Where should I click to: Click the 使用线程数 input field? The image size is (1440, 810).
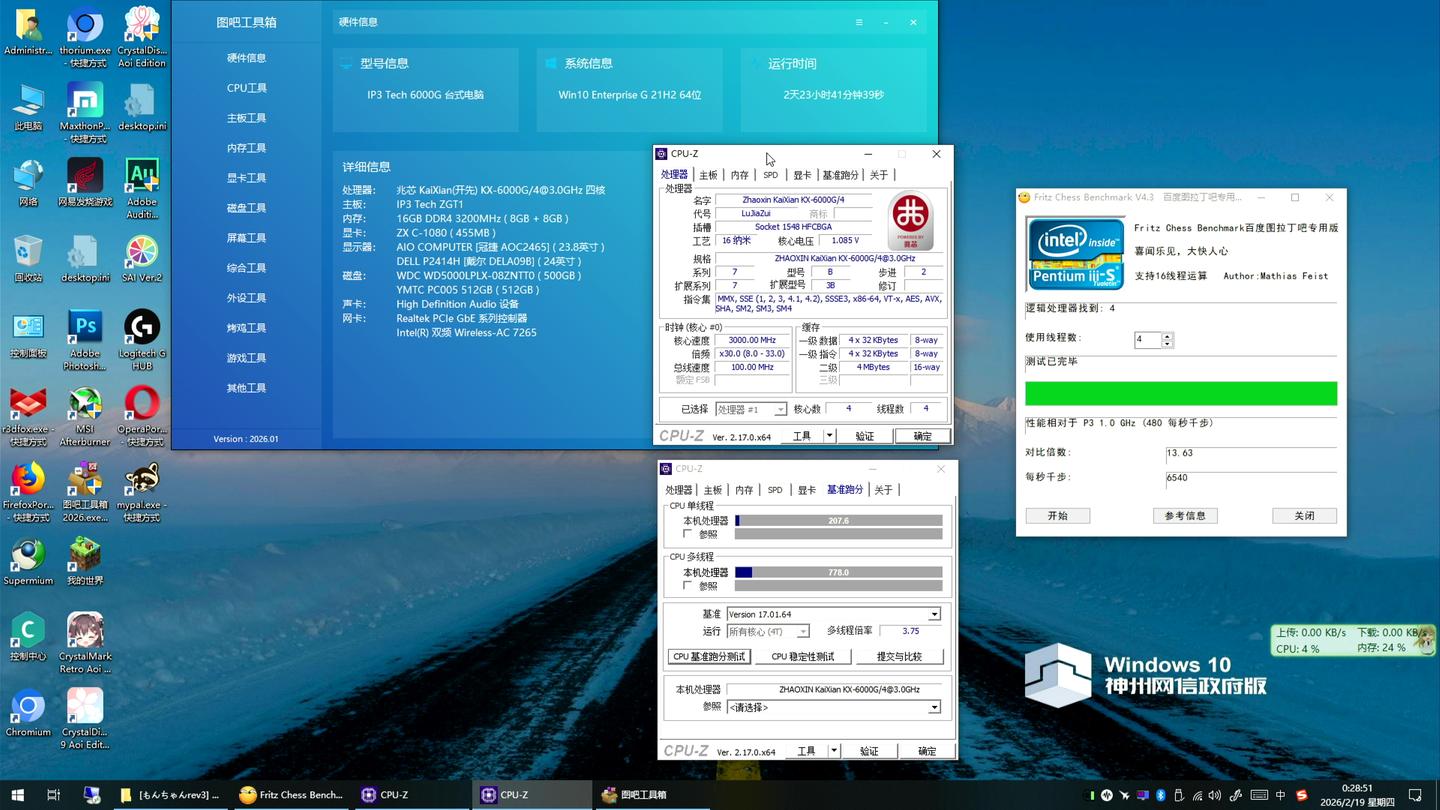pos(1148,340)
